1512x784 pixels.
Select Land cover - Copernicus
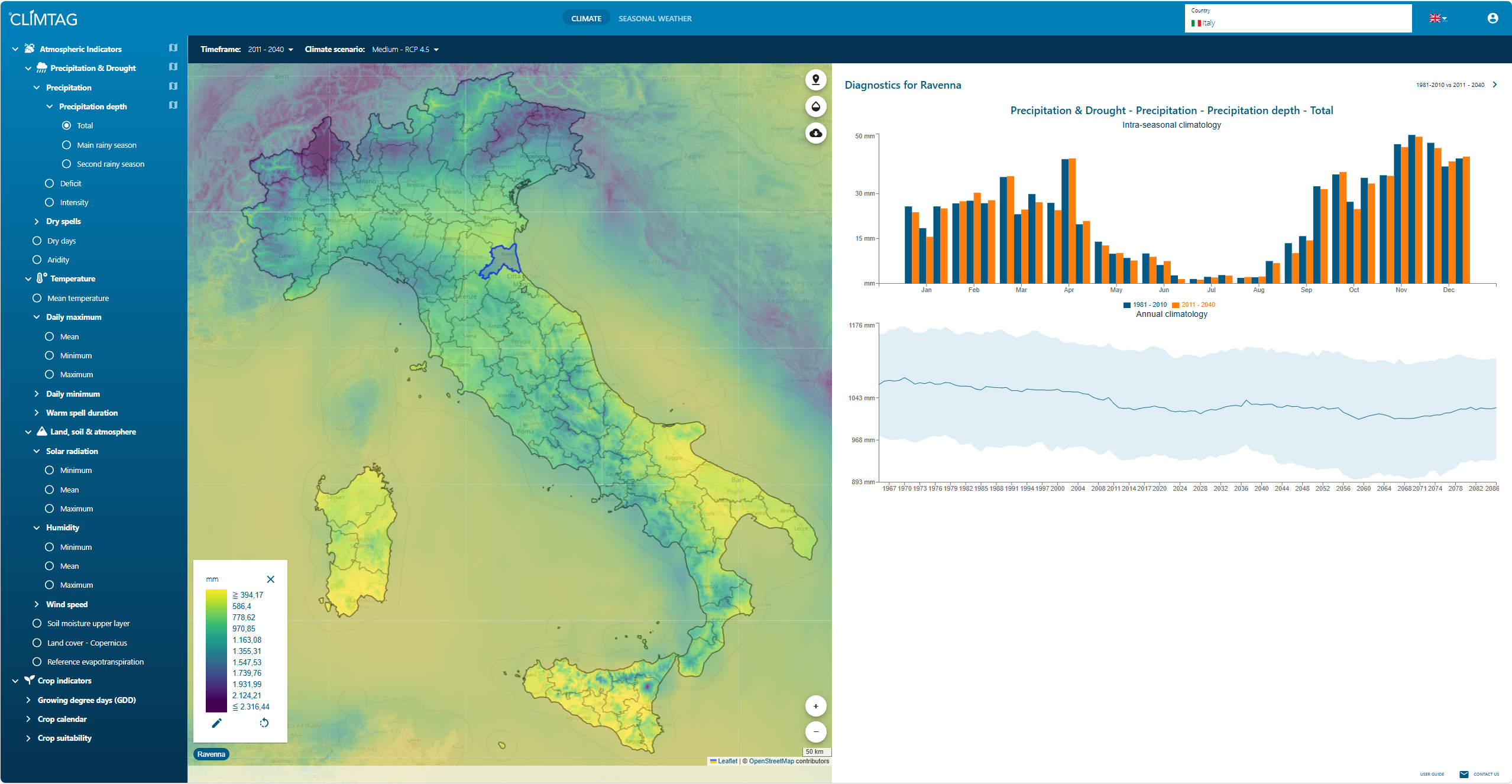pyautogui.click(x=37, y=643)
